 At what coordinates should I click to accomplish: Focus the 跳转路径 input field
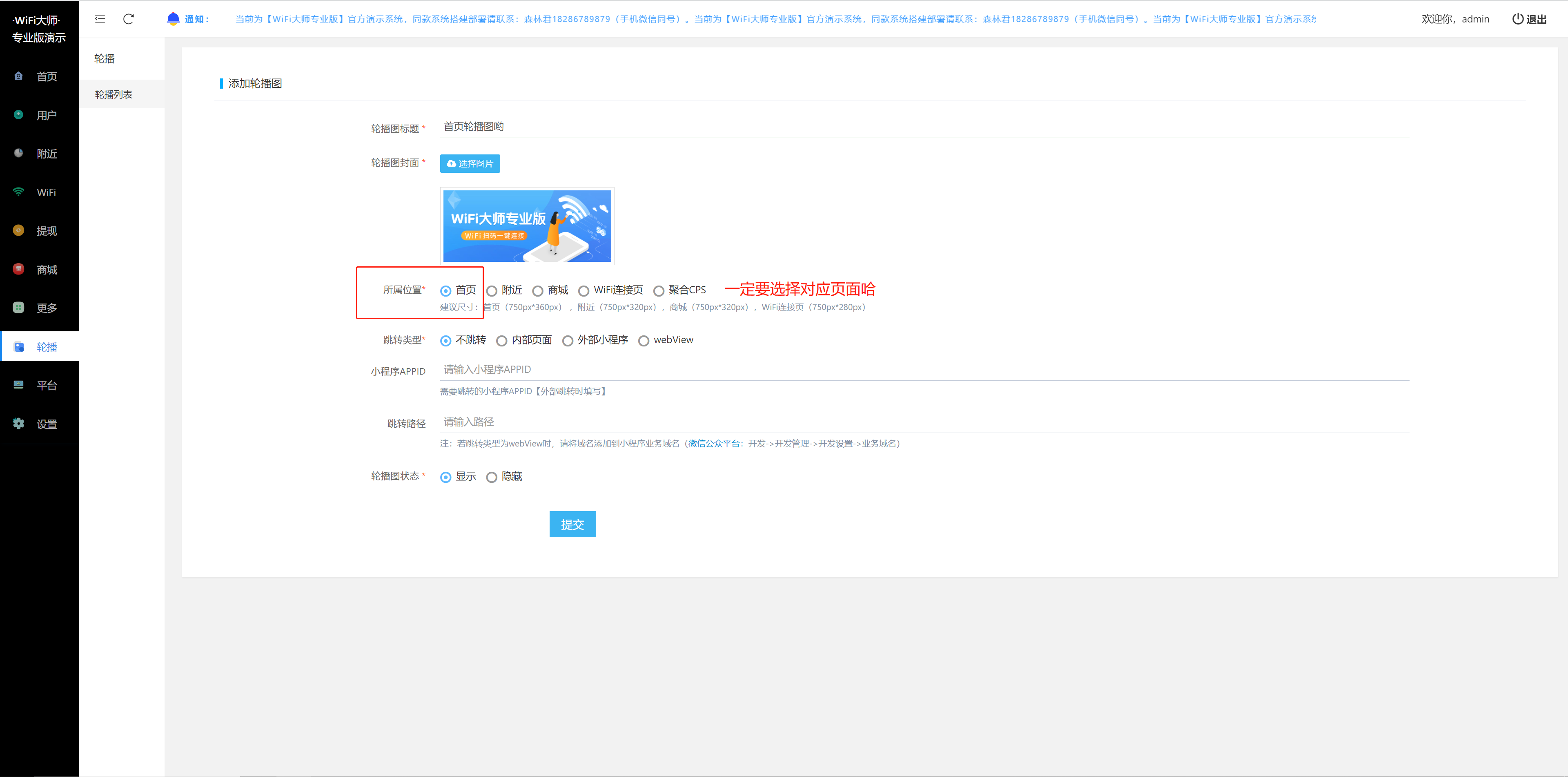(924, 422)
